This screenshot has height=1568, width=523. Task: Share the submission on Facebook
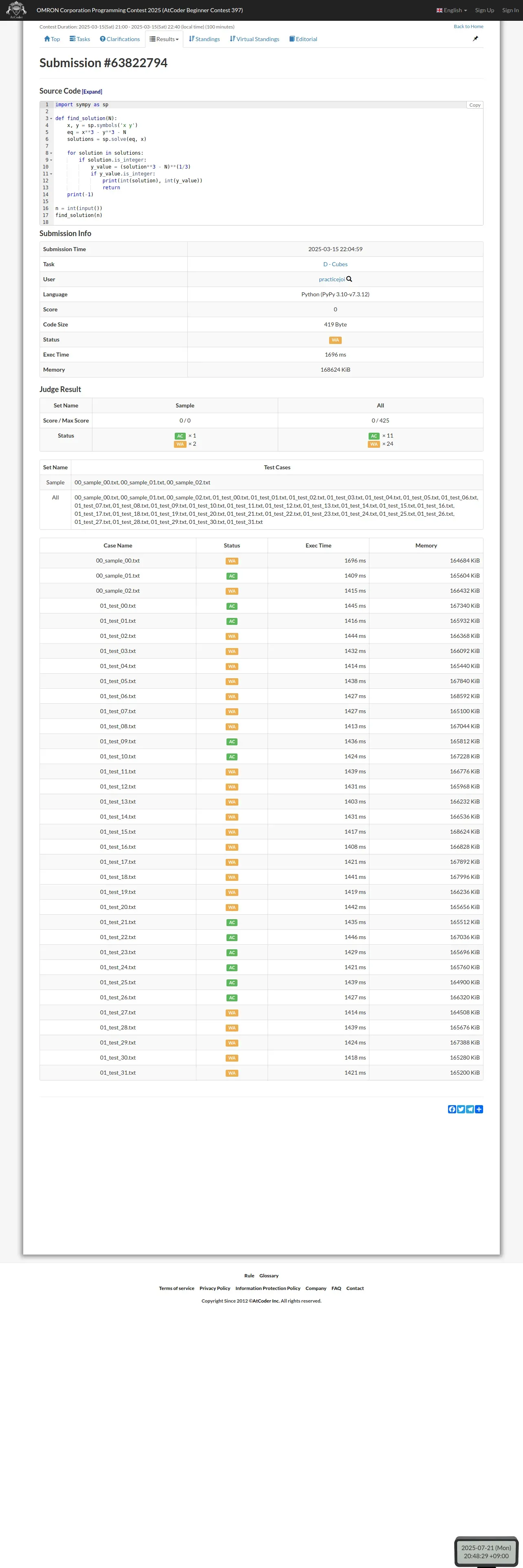[452, 1109]
